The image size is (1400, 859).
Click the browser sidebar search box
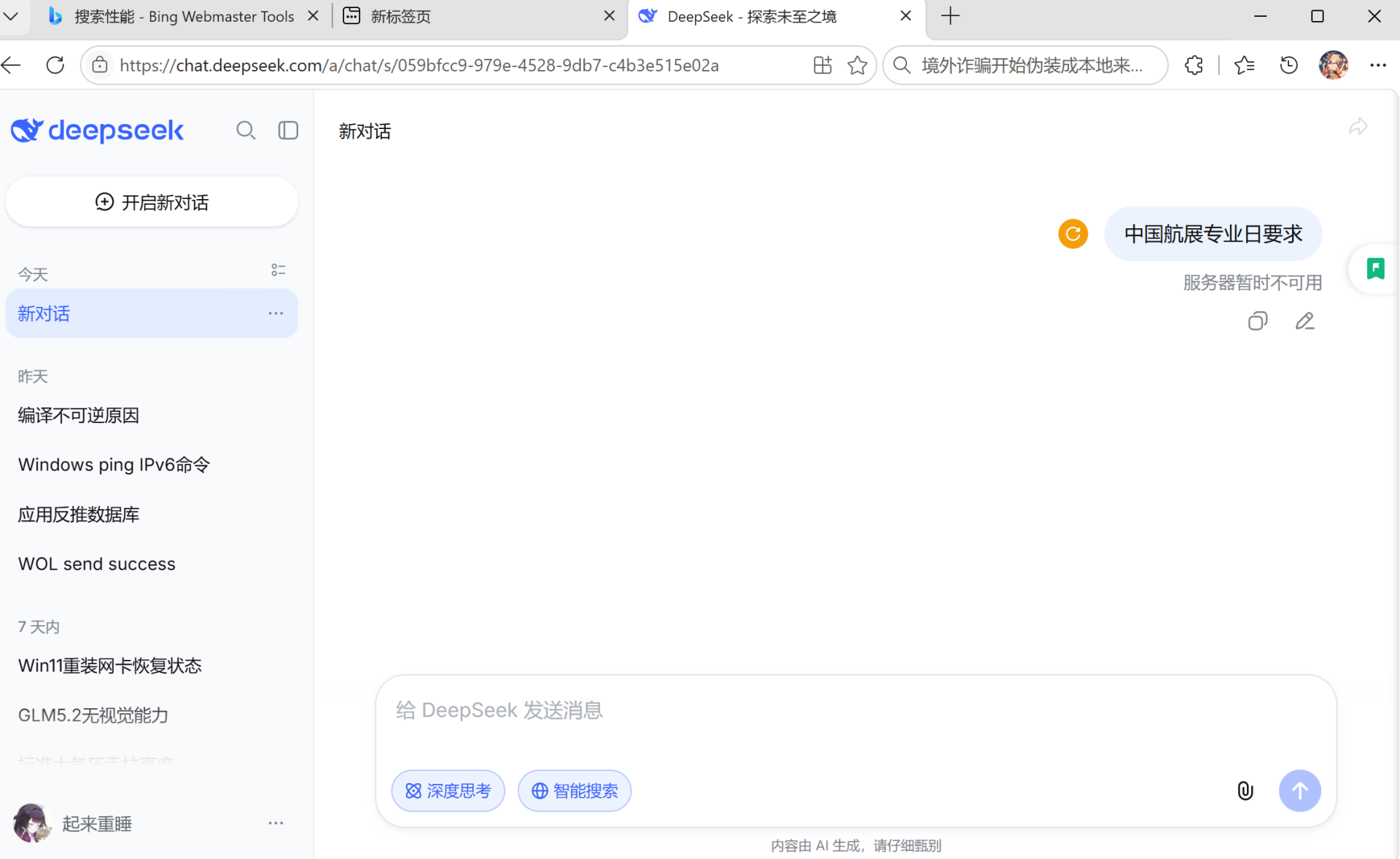click(1025, 65)
